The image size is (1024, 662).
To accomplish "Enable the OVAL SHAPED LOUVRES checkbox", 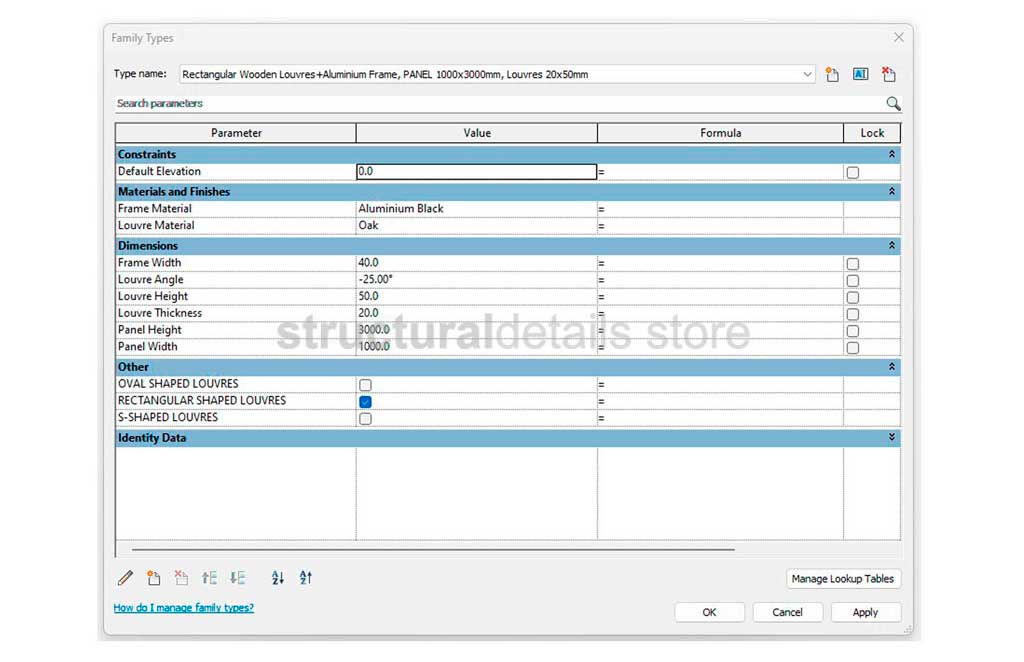I will [365, 385].
